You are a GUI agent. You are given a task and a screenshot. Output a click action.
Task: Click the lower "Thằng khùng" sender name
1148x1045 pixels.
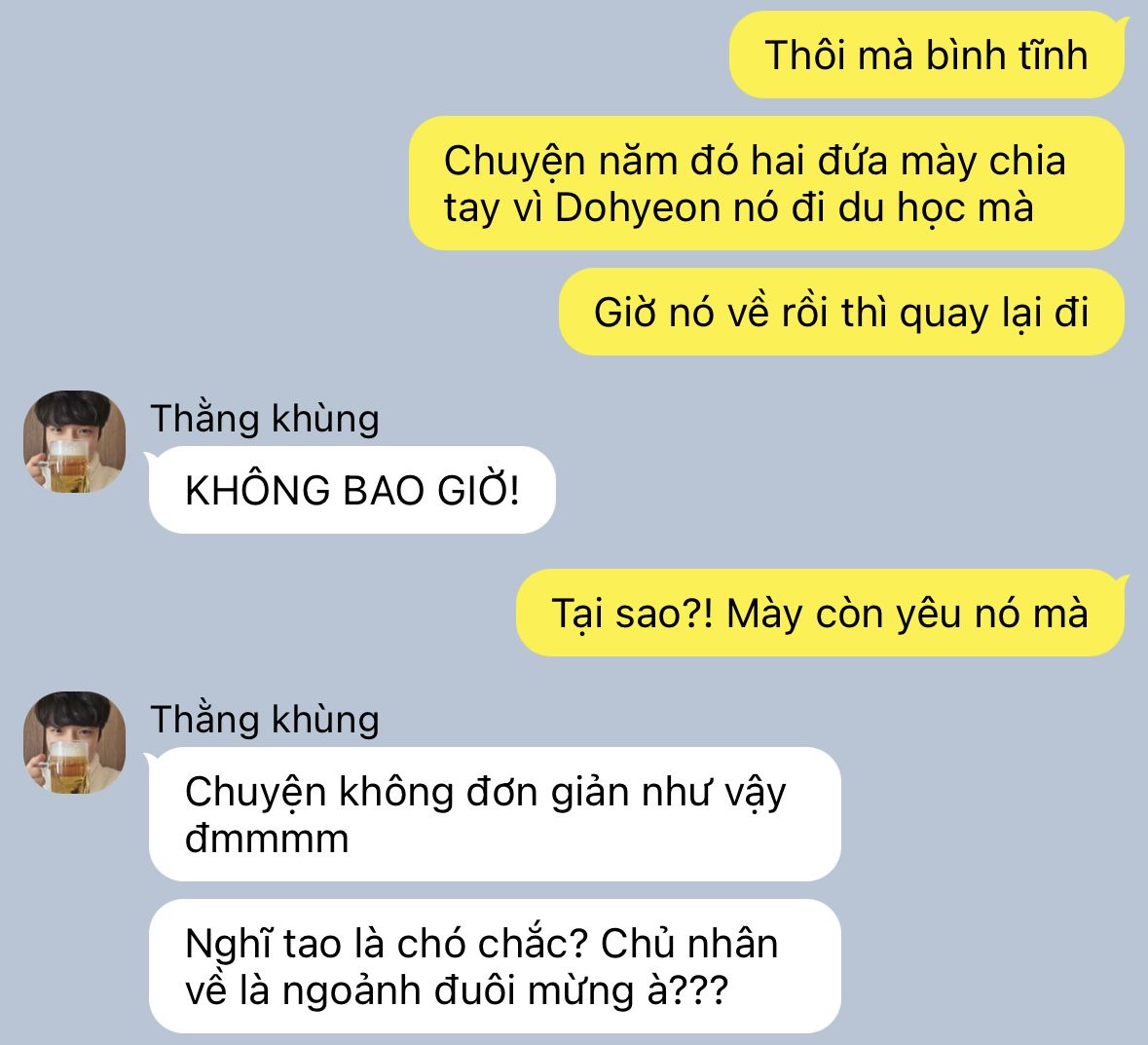pos(264,721)
